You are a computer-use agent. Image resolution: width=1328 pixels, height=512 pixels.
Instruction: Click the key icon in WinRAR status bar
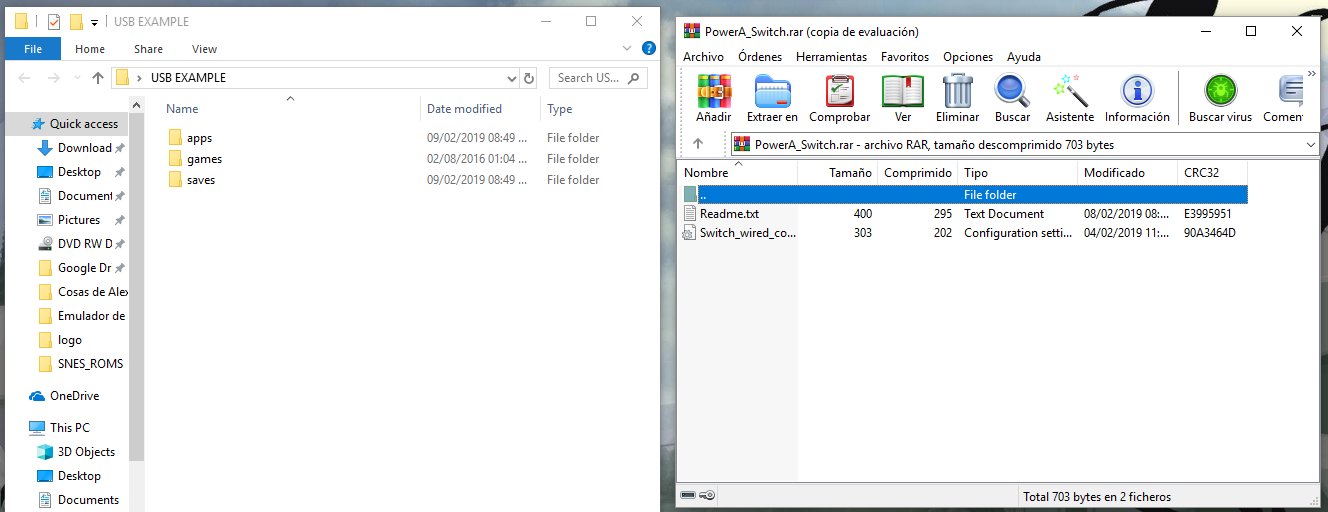[707, 496]
